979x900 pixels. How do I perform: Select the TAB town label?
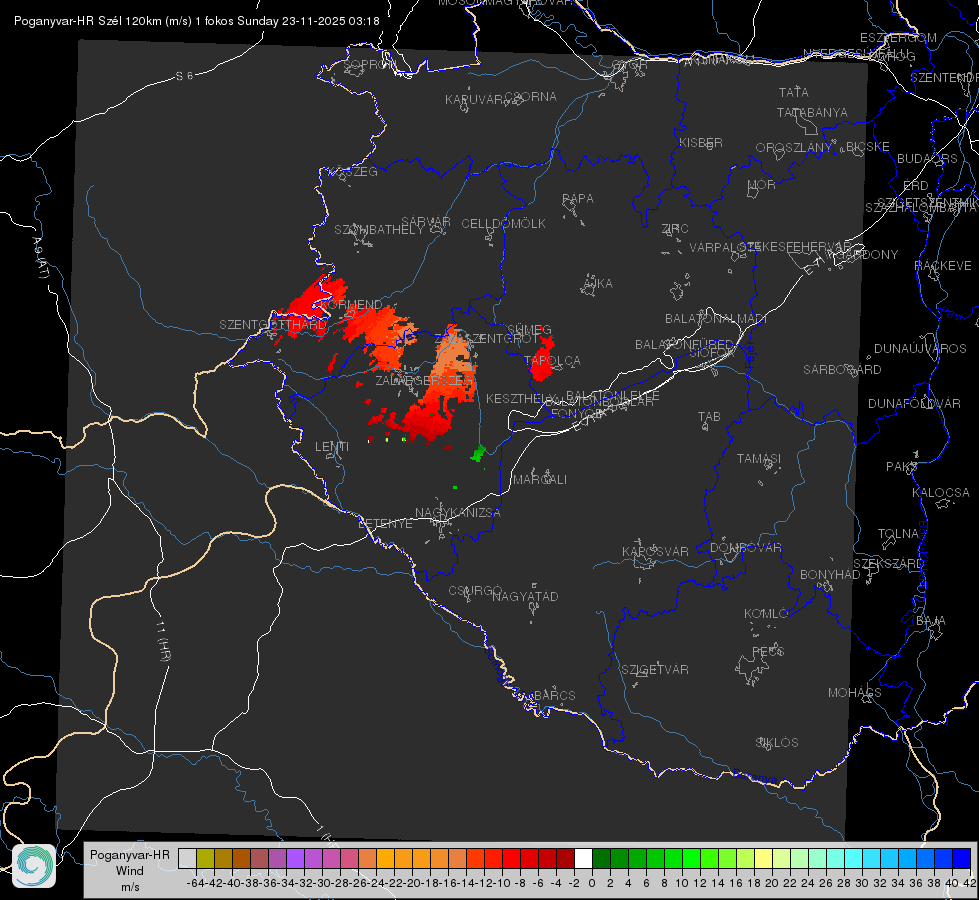pos(709,417)
